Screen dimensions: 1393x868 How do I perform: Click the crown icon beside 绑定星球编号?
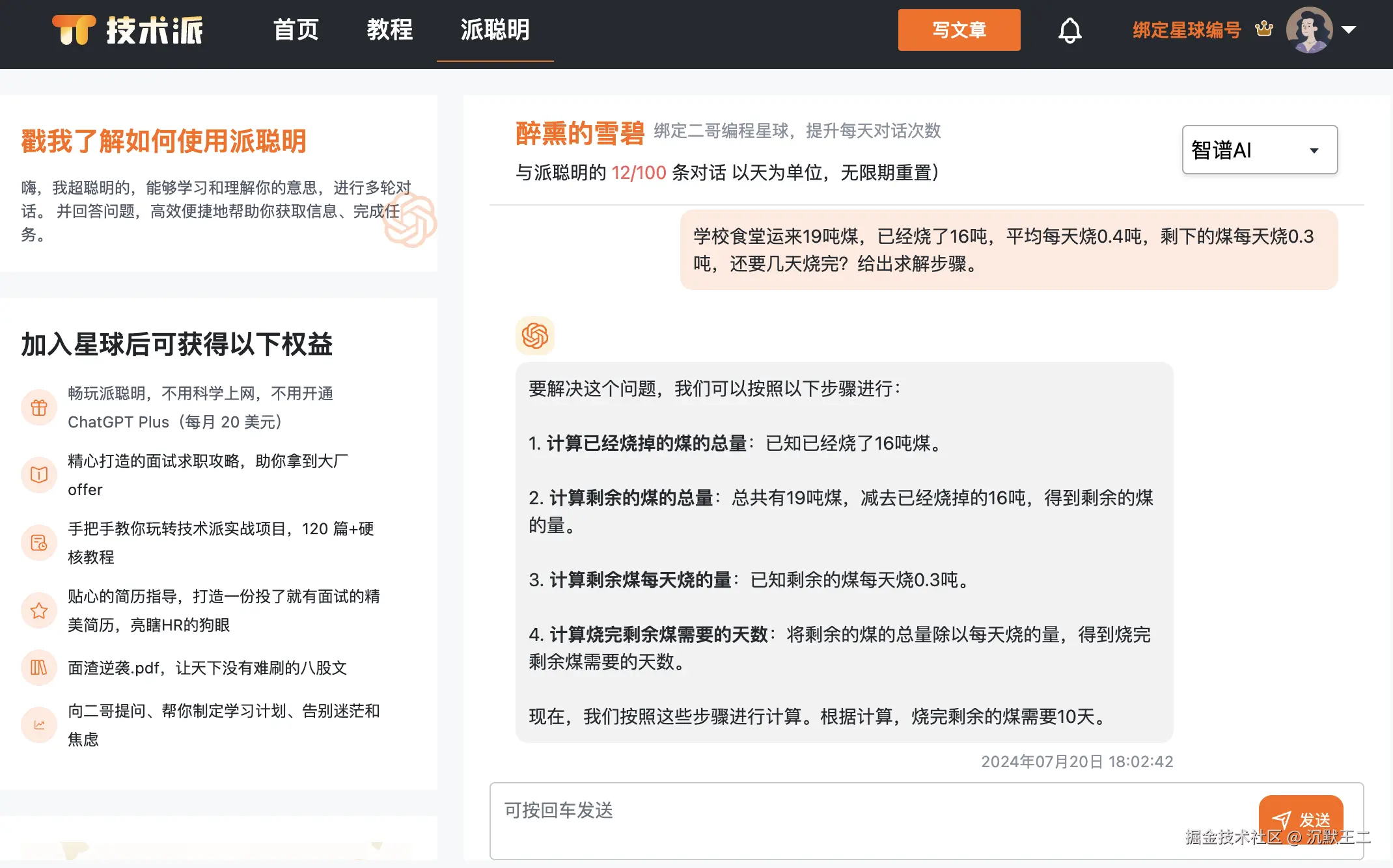[x=1263, y=29]
